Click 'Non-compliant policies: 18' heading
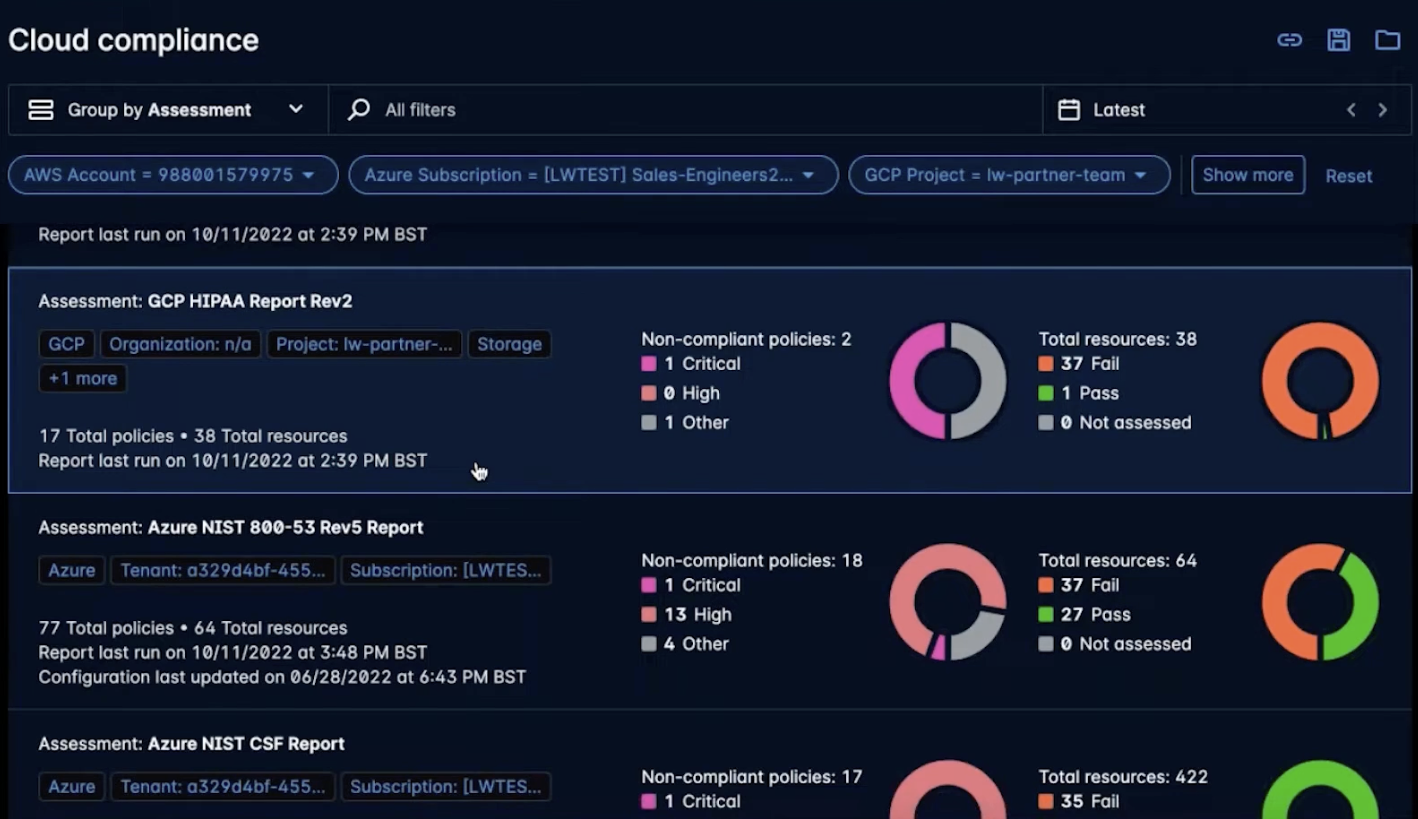1418x819 pixels. pos(752,560)
